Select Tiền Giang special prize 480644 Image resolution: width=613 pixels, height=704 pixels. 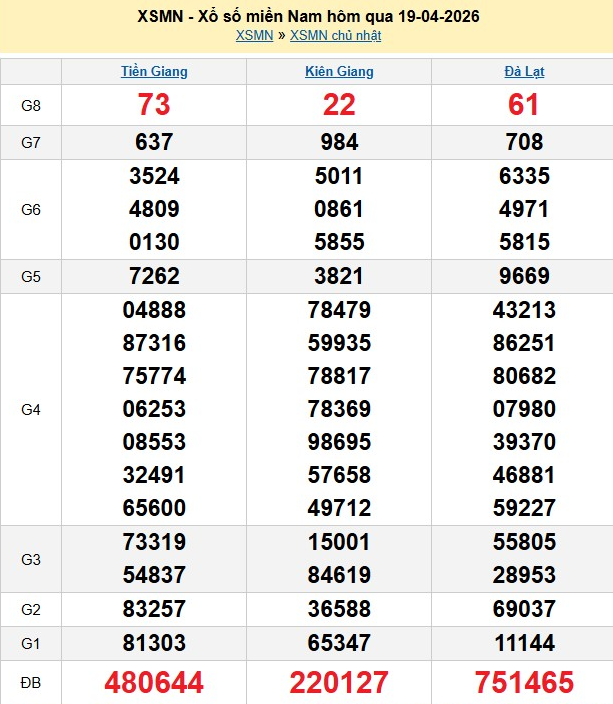click(x=154, y=683)
